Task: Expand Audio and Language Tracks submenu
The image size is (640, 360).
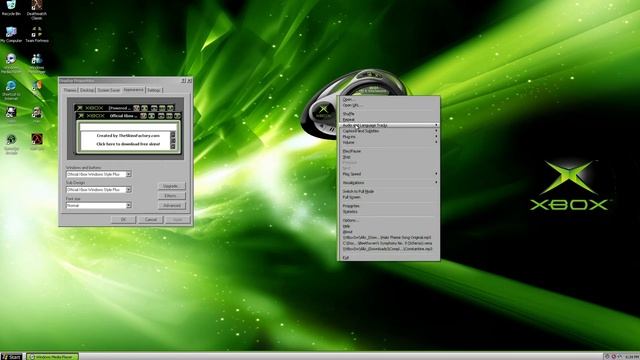Action: click(x=389, y=125)
